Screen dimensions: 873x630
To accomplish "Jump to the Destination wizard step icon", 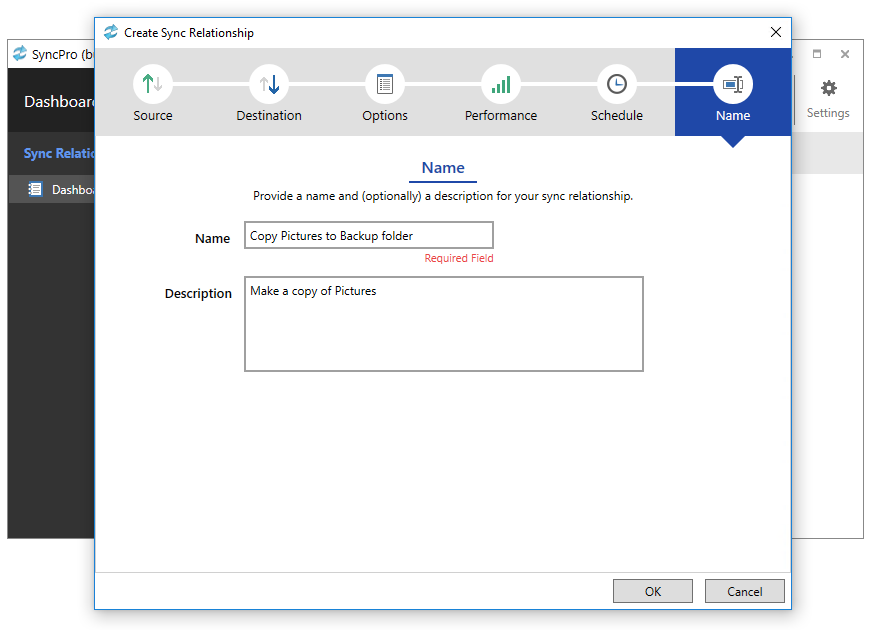I will (x=269, y=85).
